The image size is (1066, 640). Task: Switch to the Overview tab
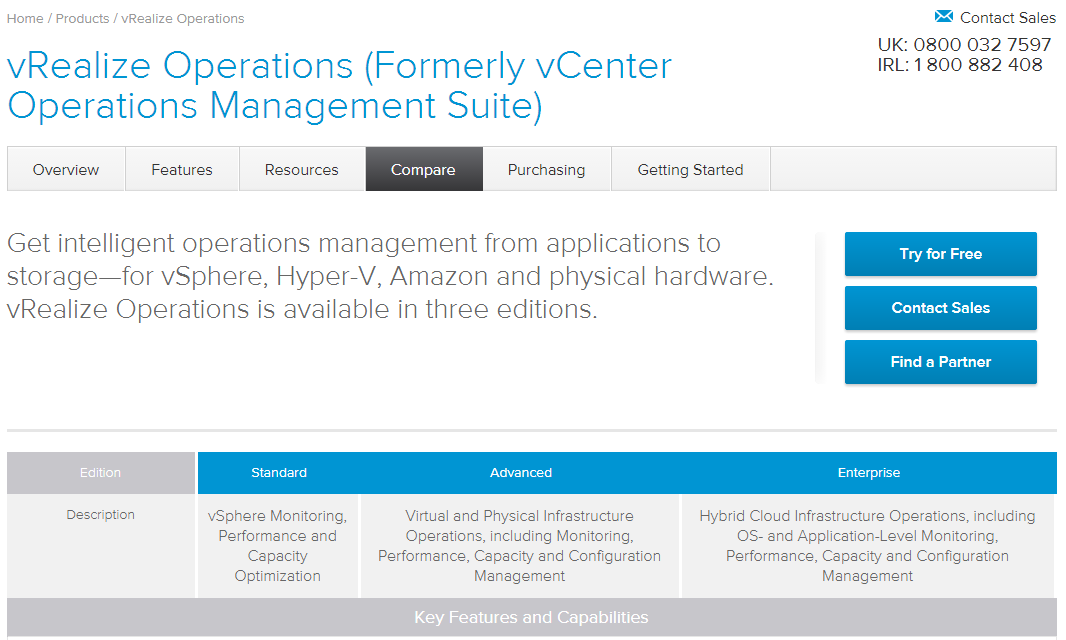pos(66,169)
